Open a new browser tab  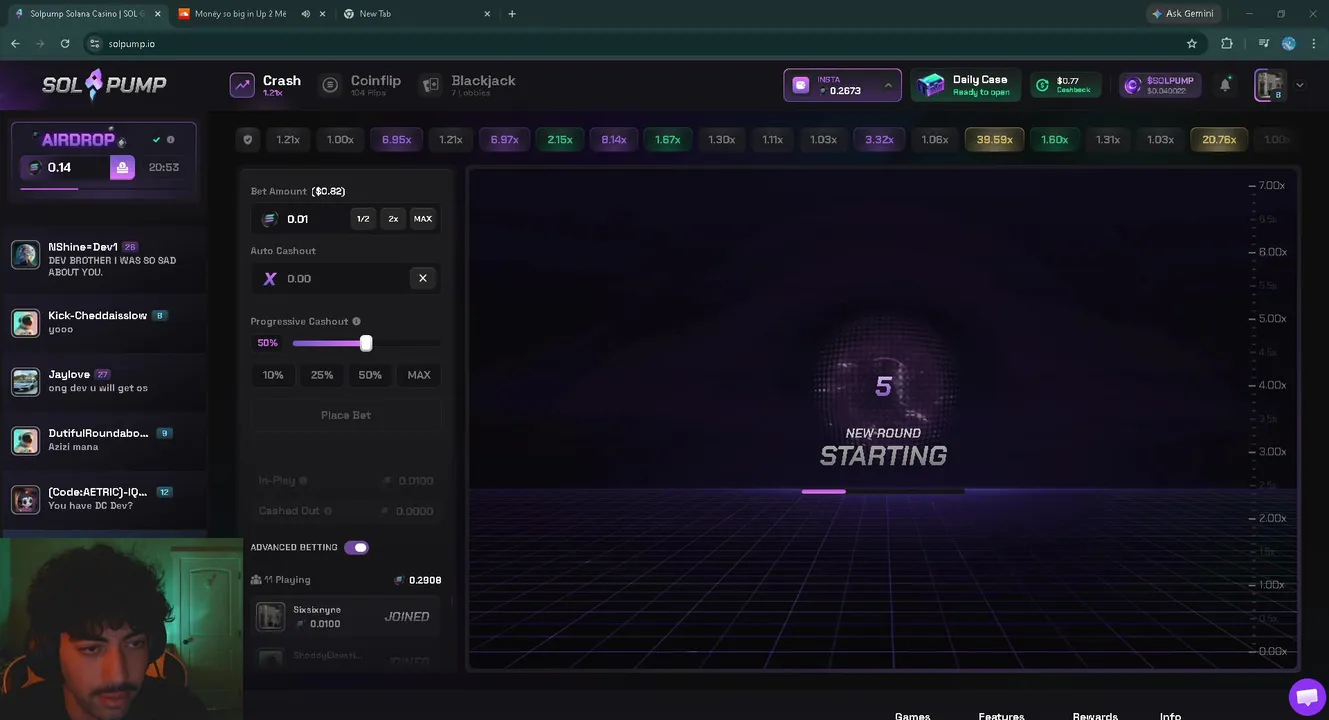click(x=512, y=14)
